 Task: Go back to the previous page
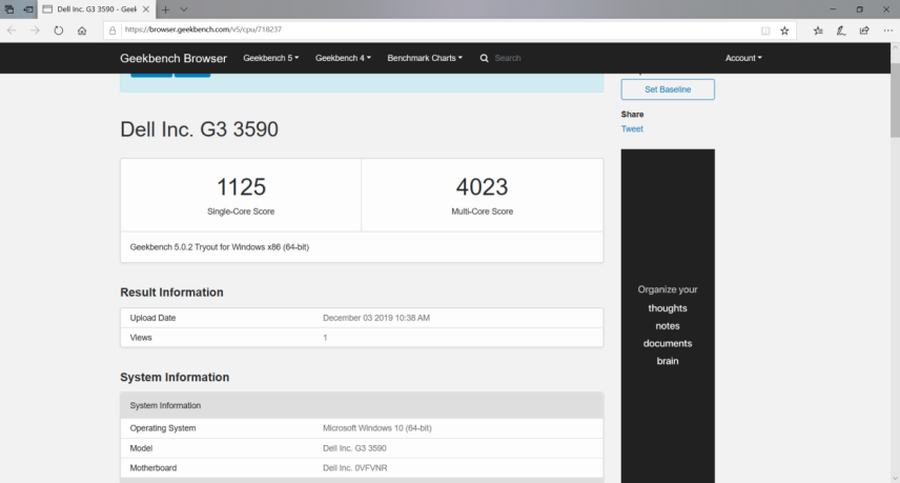(11, 30)
